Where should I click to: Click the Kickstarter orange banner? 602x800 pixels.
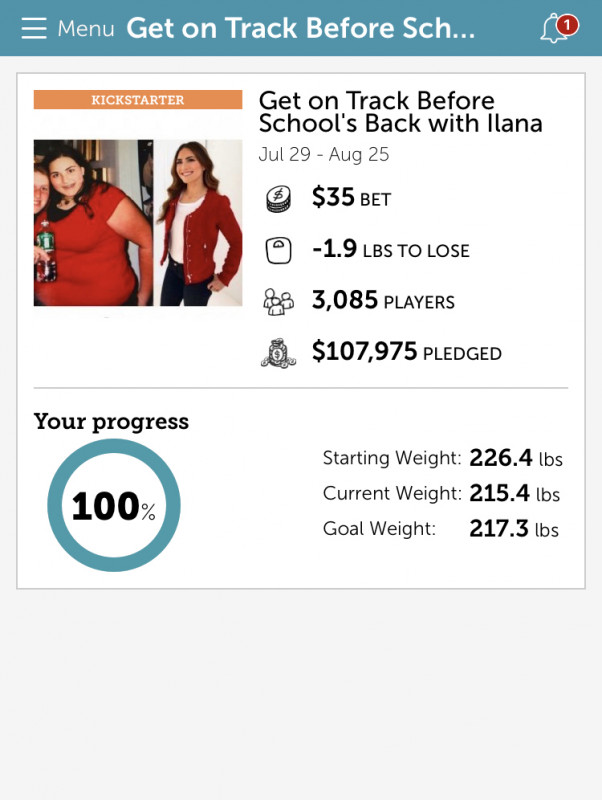click(138, 99)
